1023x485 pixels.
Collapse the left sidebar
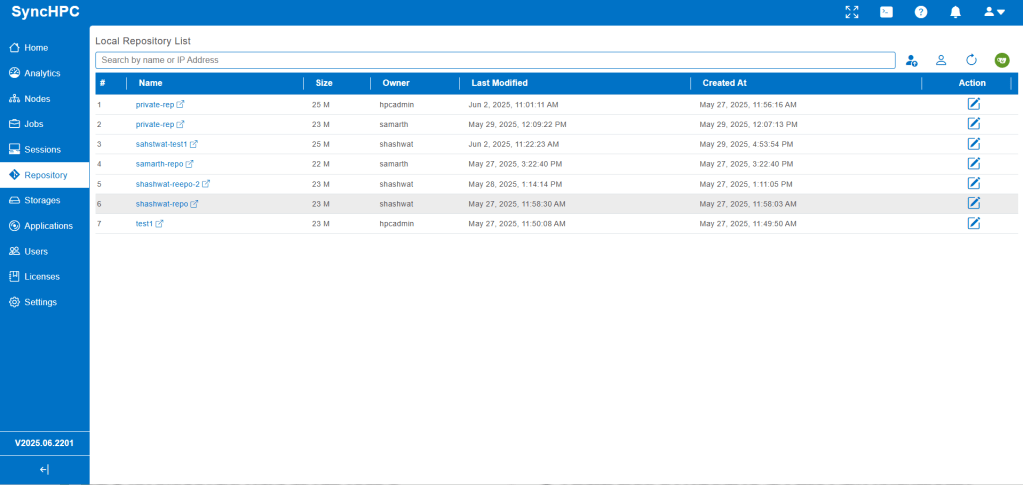point(44,469)
